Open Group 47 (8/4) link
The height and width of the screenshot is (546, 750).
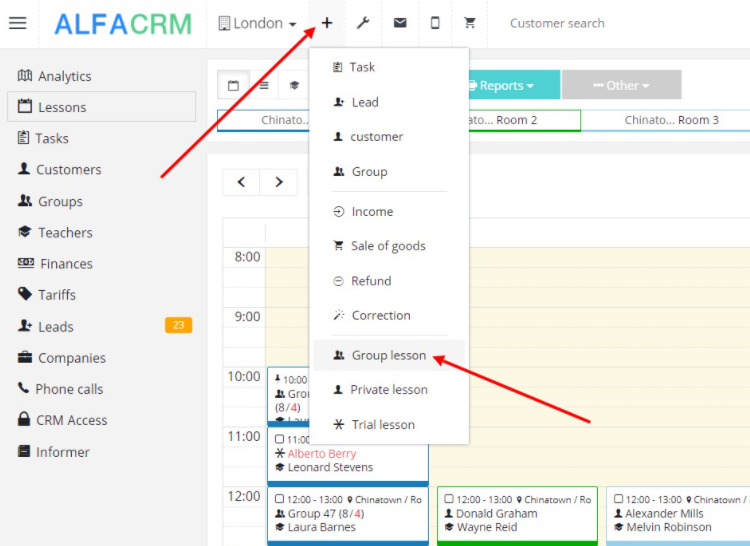click(326, 513)
